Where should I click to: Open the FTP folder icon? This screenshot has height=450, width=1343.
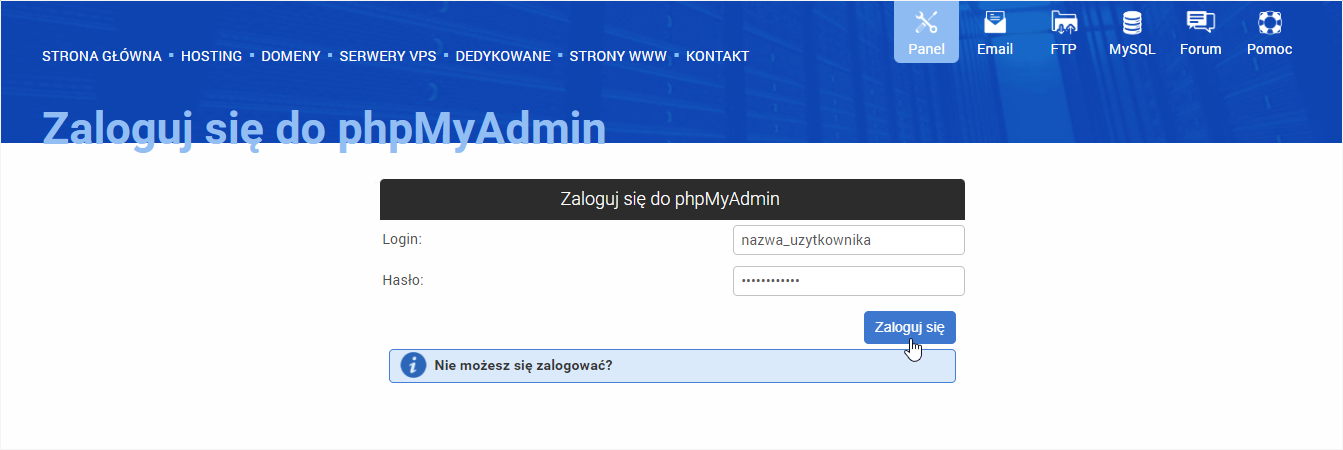(1064, 22)
